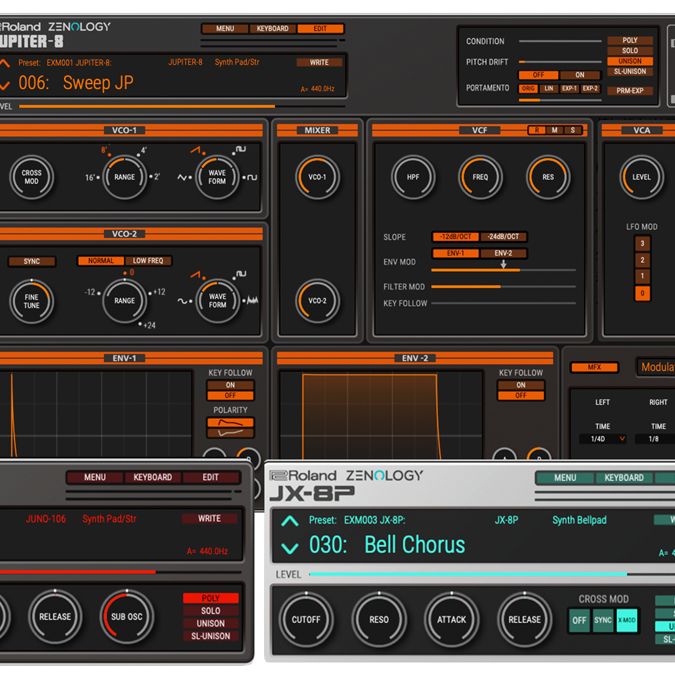This screenshot has width=675, height=675.
Task: Turn ENV-2 KEY FOLLOW OFF
Action: 520,395
